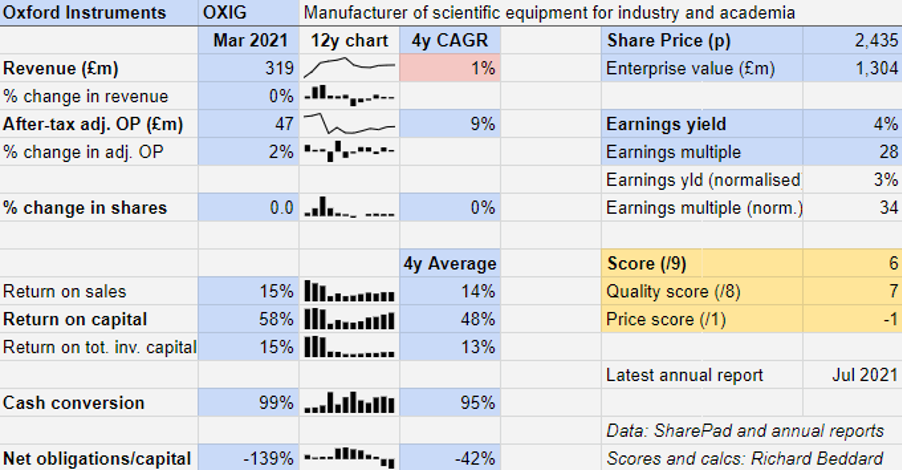
Task: Click the '% change in shares' bar sparkline
Action: point(349,207)
